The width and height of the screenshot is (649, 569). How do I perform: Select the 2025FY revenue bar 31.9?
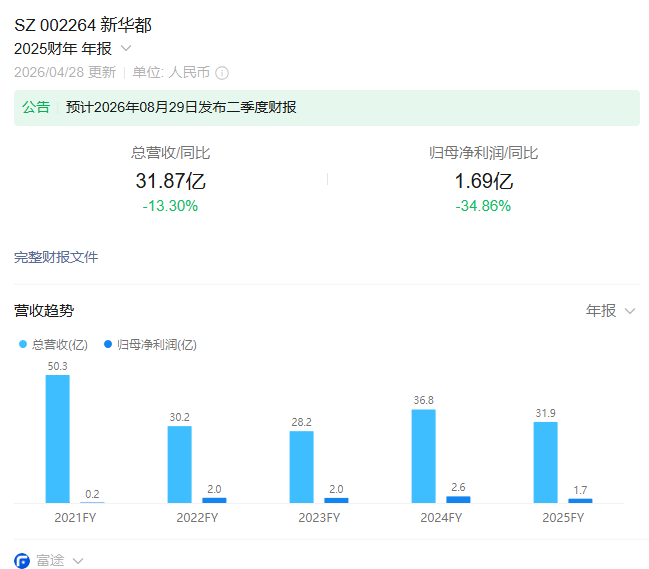546,463
